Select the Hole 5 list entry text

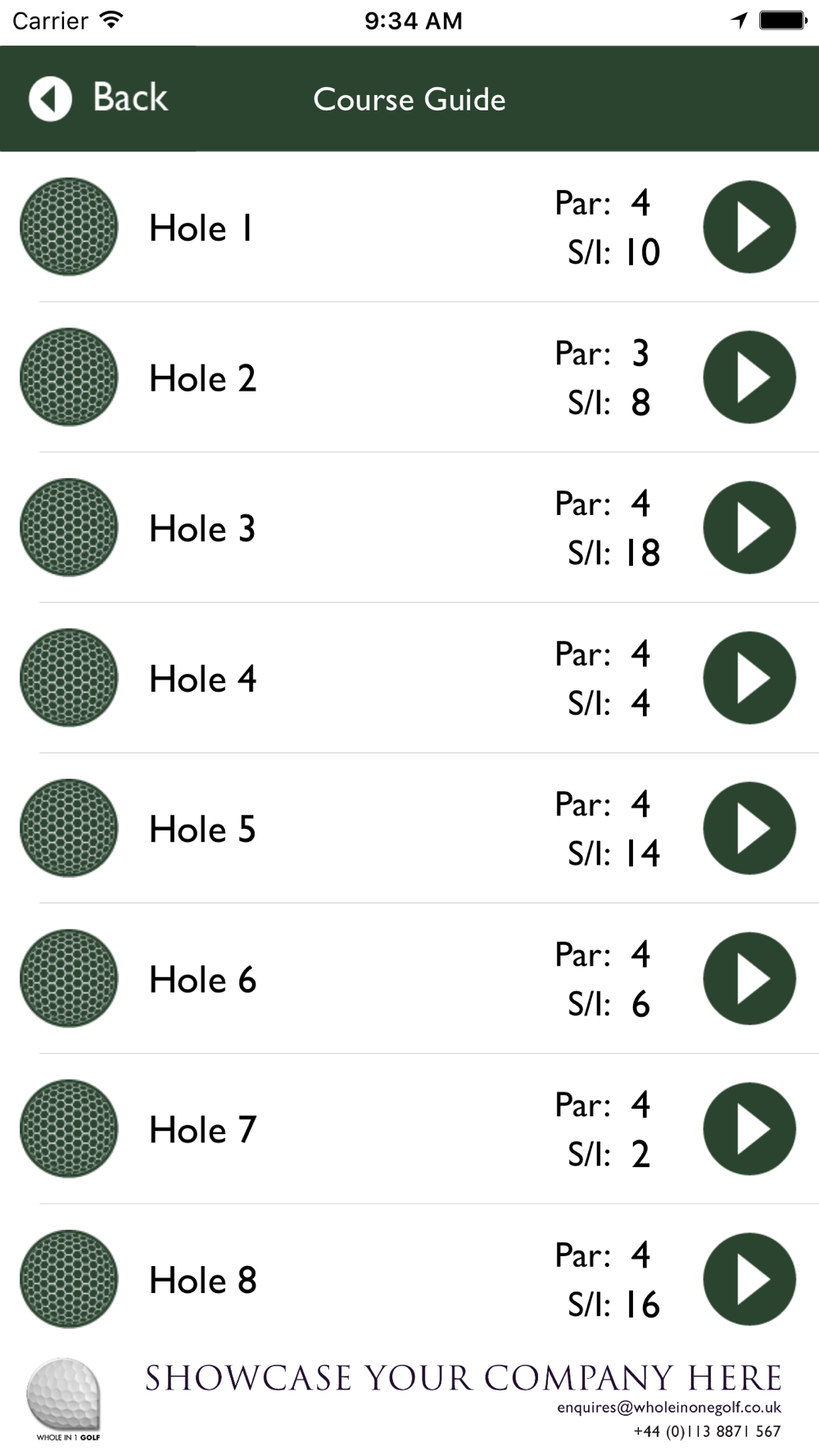[202, 830]
